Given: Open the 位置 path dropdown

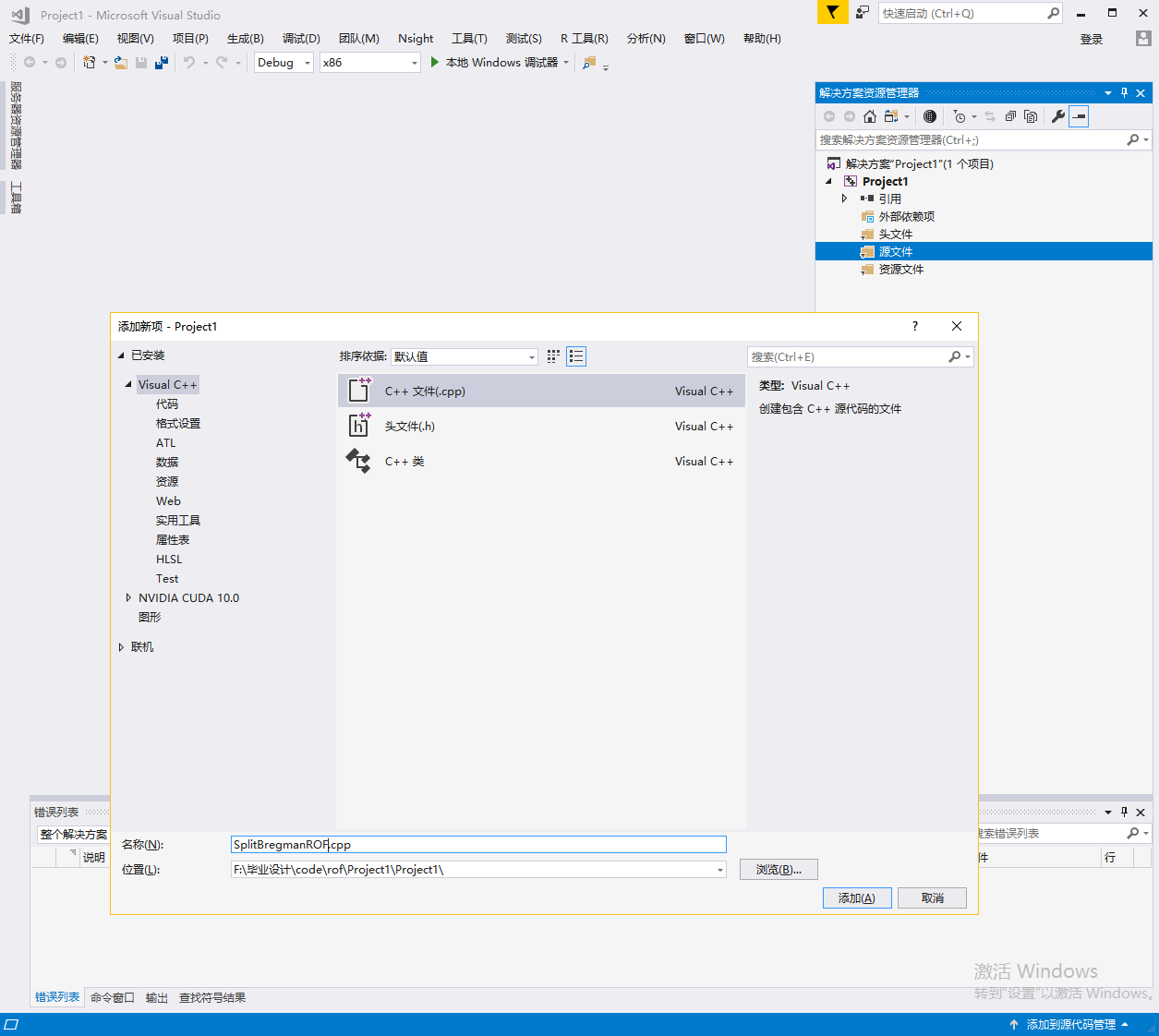Looking at the screenshot, I should (719, 870).
